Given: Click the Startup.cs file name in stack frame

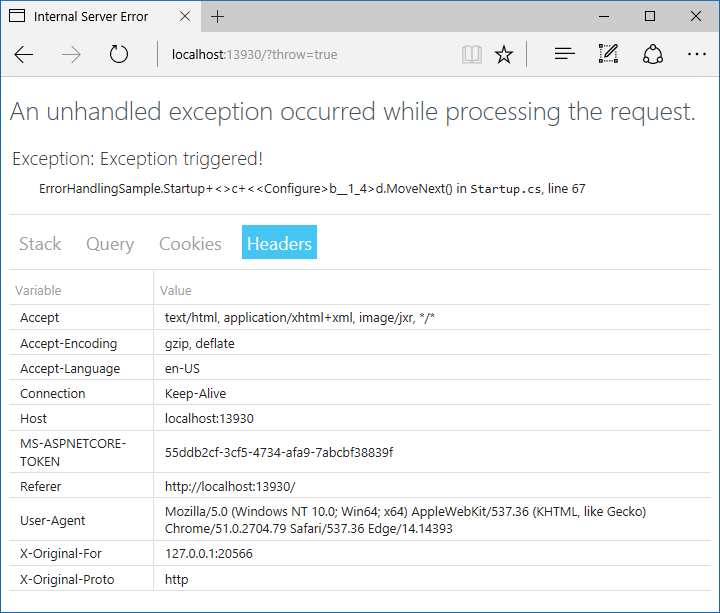Looking at the screenshot, I should pos(506,189).
